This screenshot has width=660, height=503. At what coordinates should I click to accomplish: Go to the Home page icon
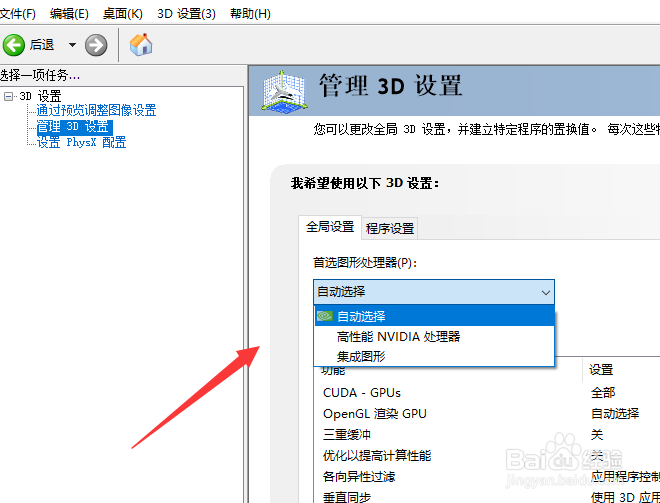141,45
